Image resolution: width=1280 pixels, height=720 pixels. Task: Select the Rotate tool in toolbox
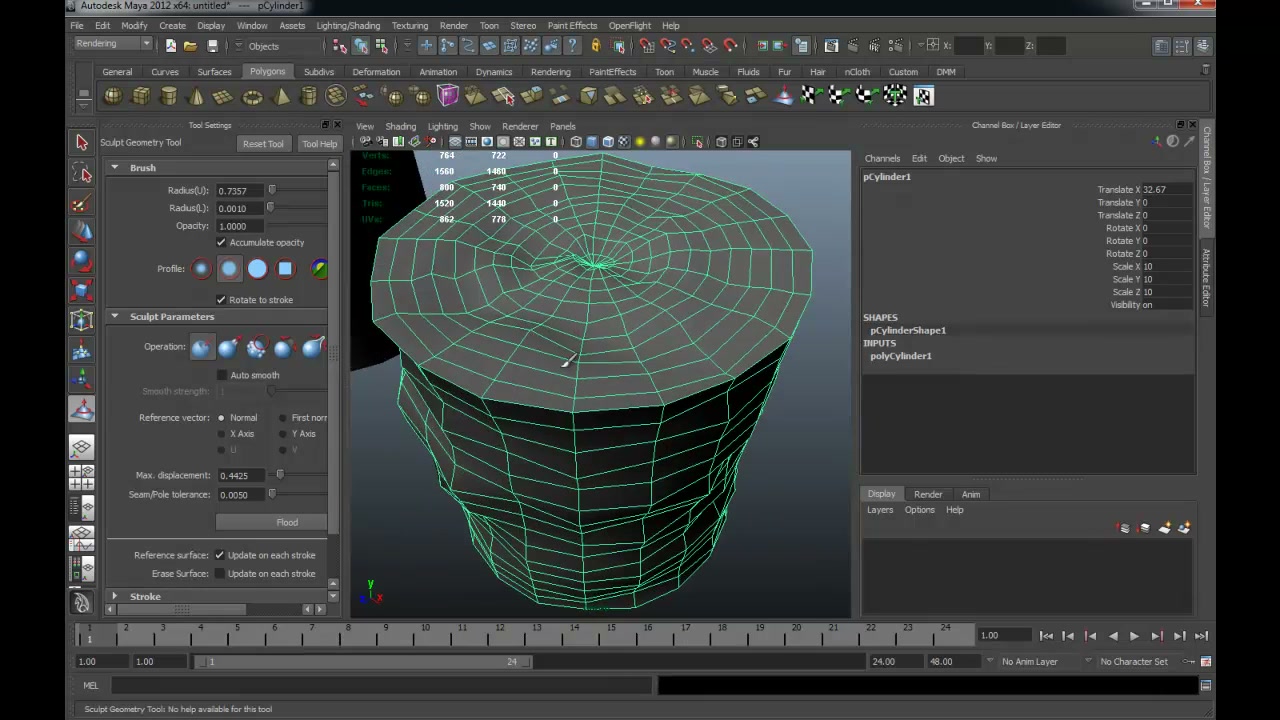(82, 262)
